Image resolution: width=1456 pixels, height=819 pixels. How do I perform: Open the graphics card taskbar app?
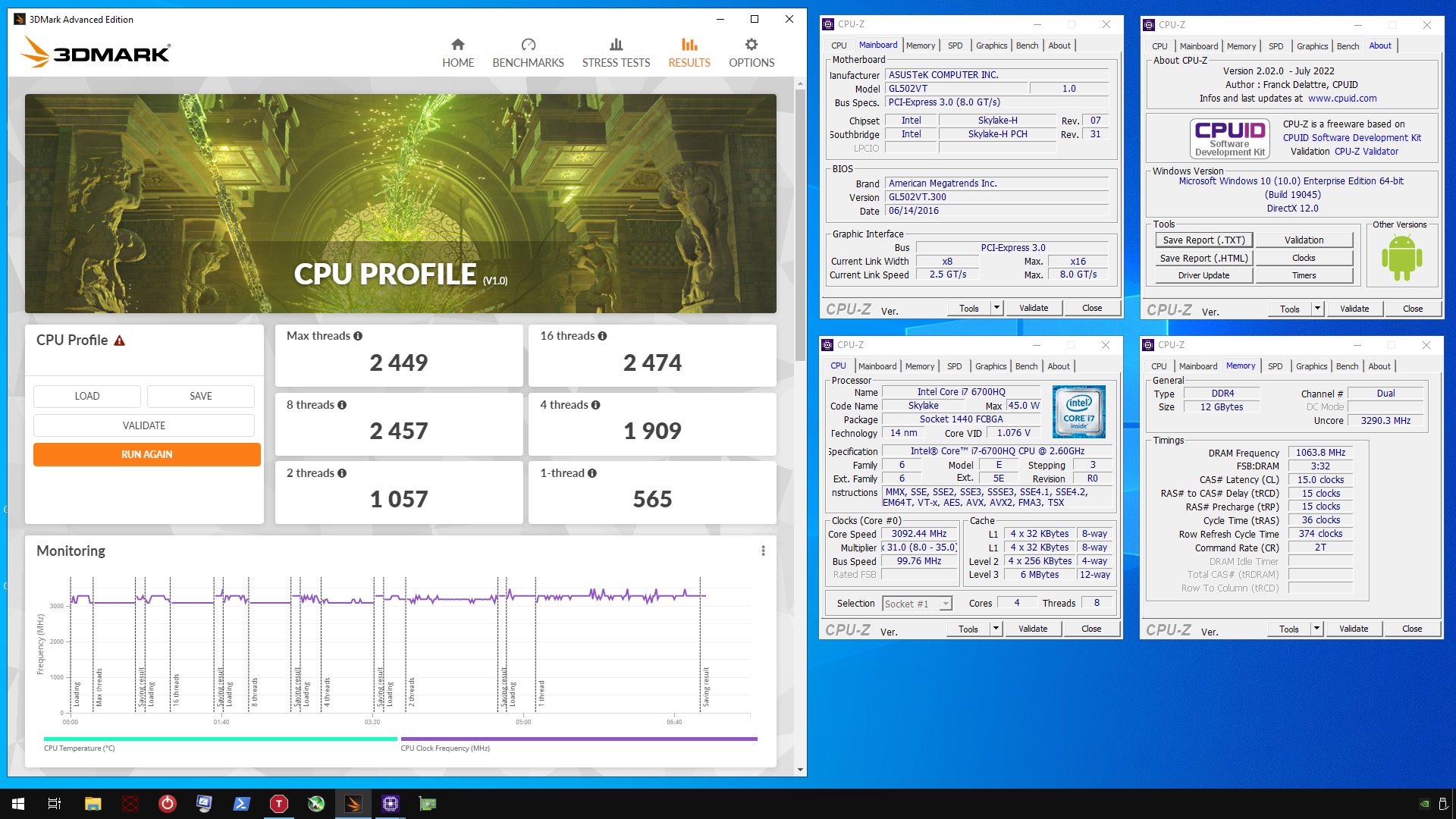click(x=428, y=804)
